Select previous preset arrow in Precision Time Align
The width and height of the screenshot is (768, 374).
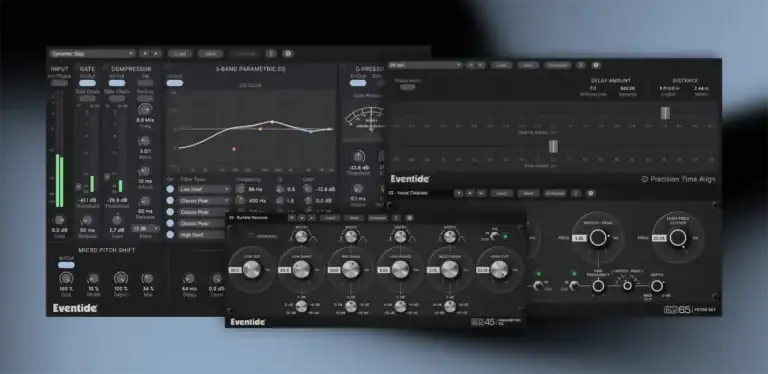click(x=471, y=65)
